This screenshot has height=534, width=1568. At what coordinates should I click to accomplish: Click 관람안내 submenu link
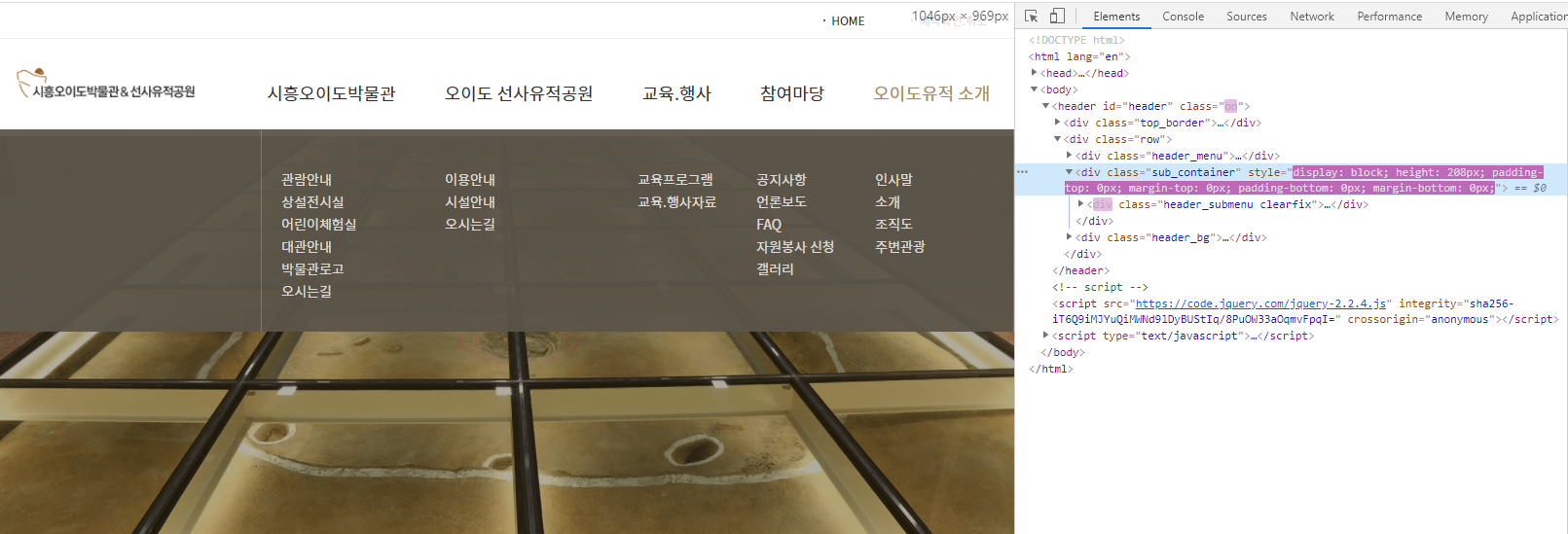coord(307,180)
